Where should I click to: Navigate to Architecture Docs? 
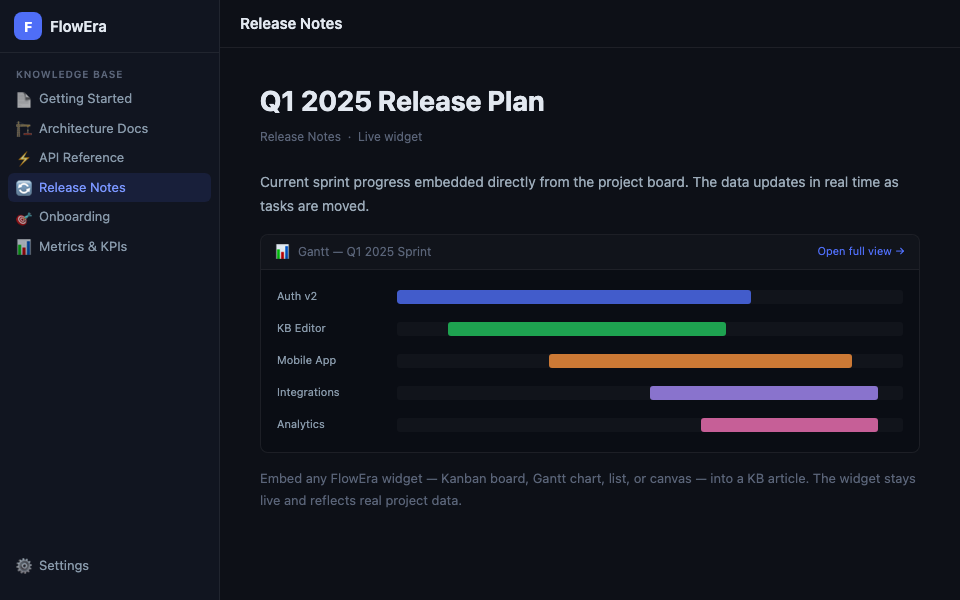(93, 129)
